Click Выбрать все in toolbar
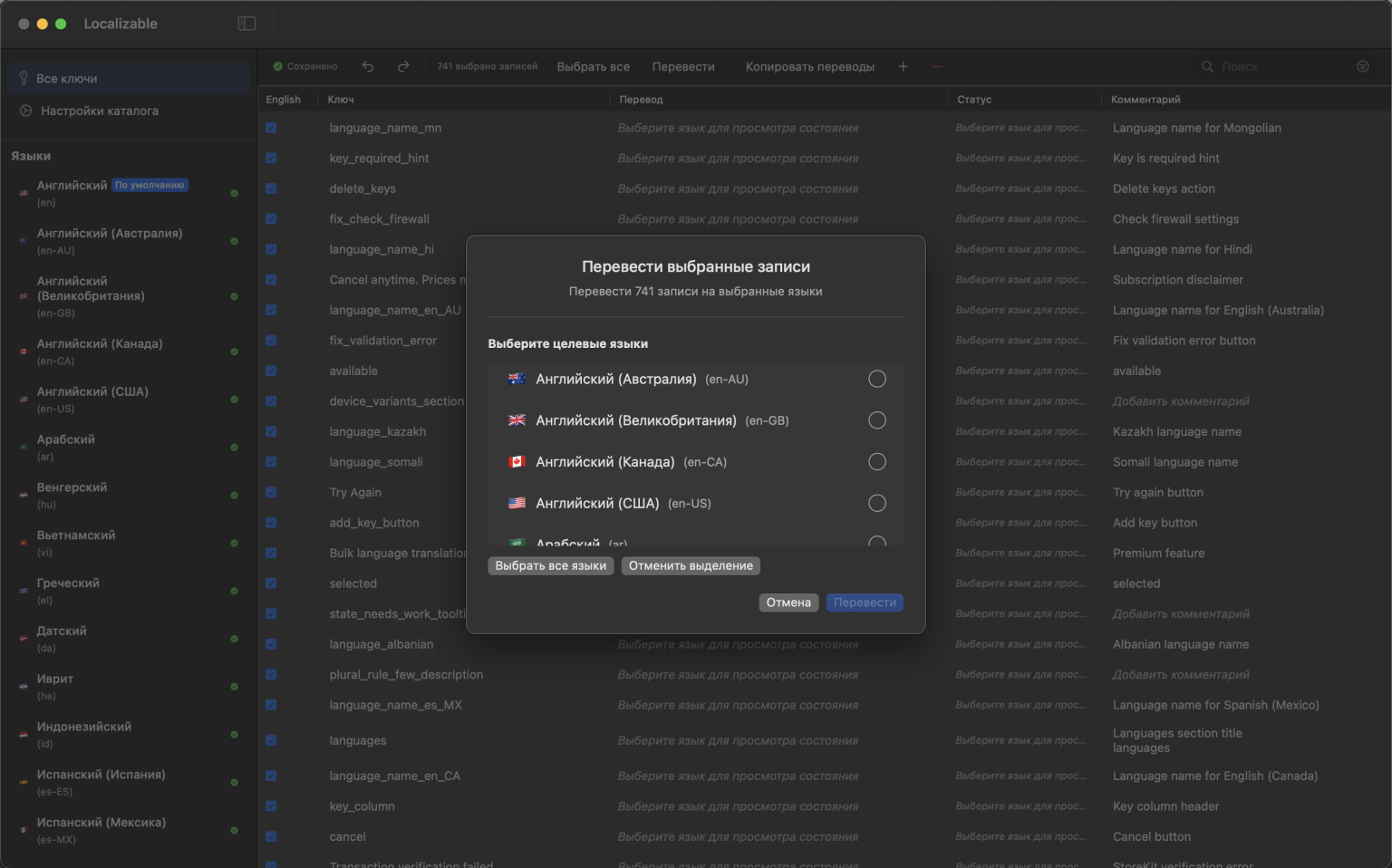Screen dimensions: 1392x868 tap(594, 66)
